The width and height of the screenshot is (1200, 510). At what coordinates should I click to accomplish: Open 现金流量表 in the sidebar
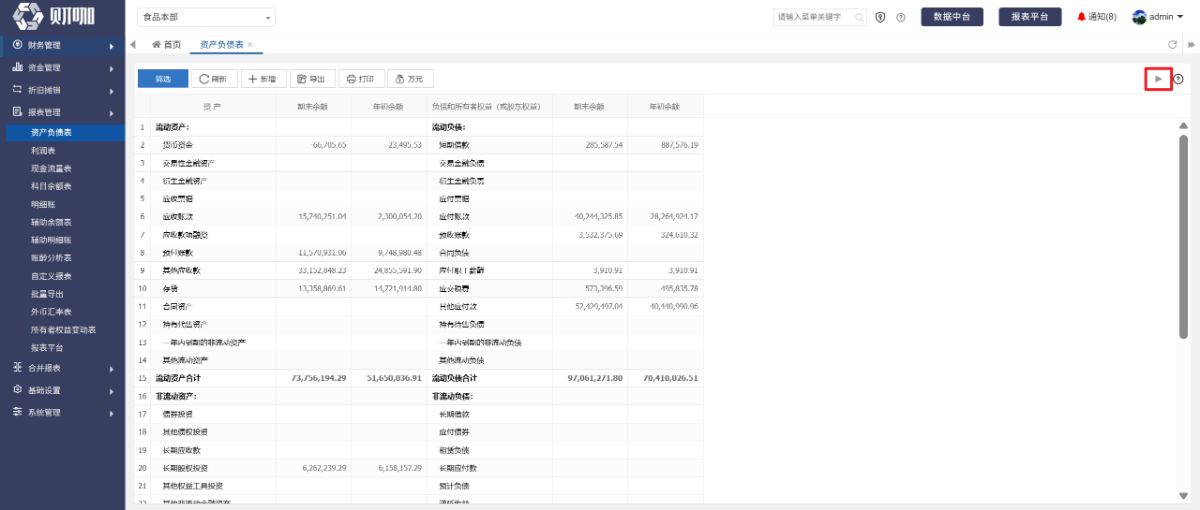50,168
